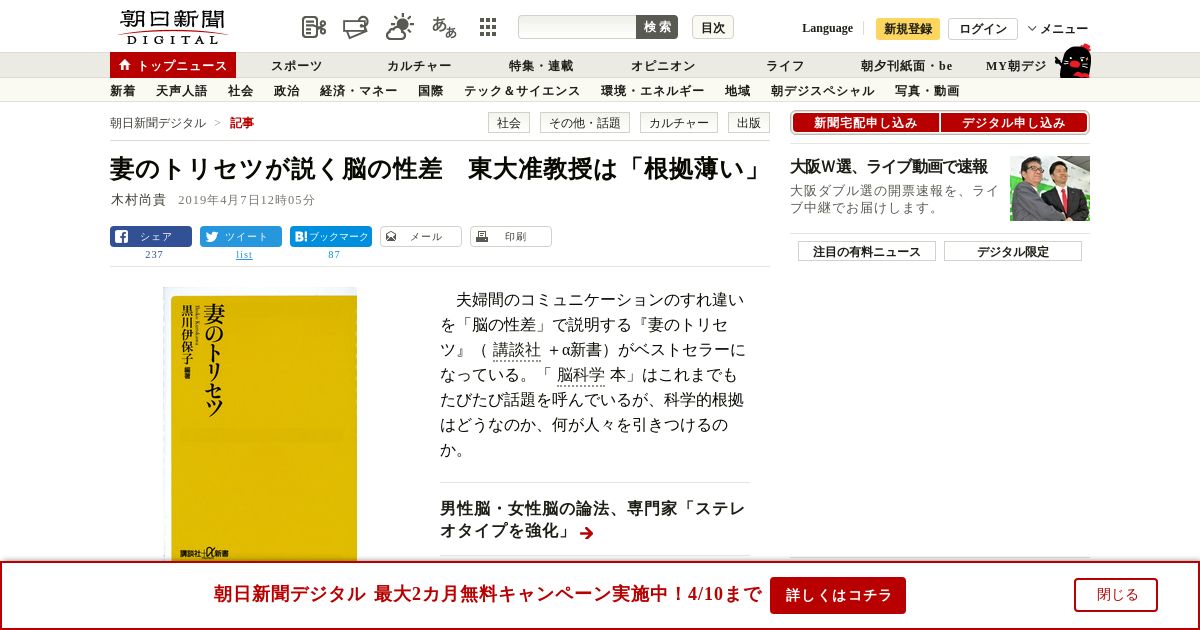Open related article 男性脳・女性脳の論法

(592, 520)
